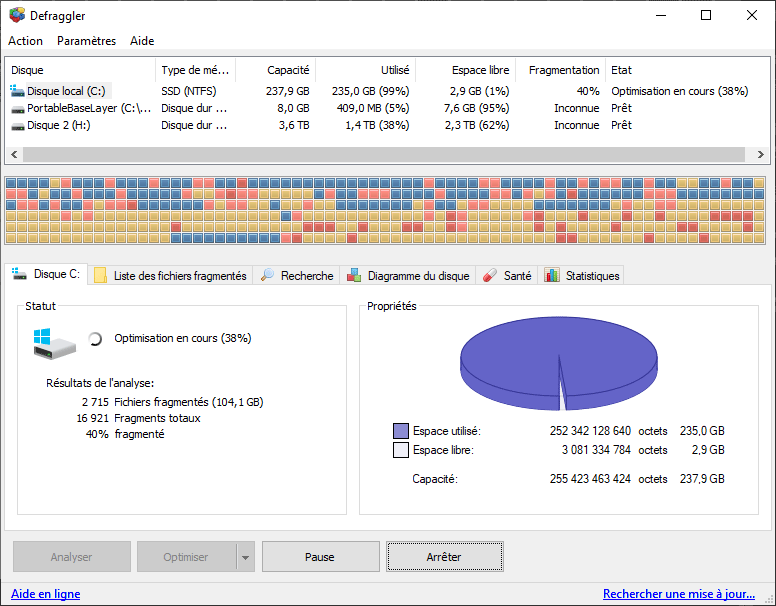This screenshot has height=606, width=776.
Task: Click the 2,9 GB (1%) free space cell
Action: pos(479,91)
